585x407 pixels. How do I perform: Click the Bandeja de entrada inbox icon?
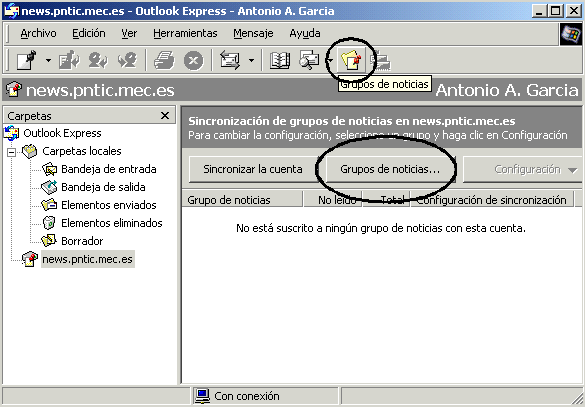[x=49, y=169]
